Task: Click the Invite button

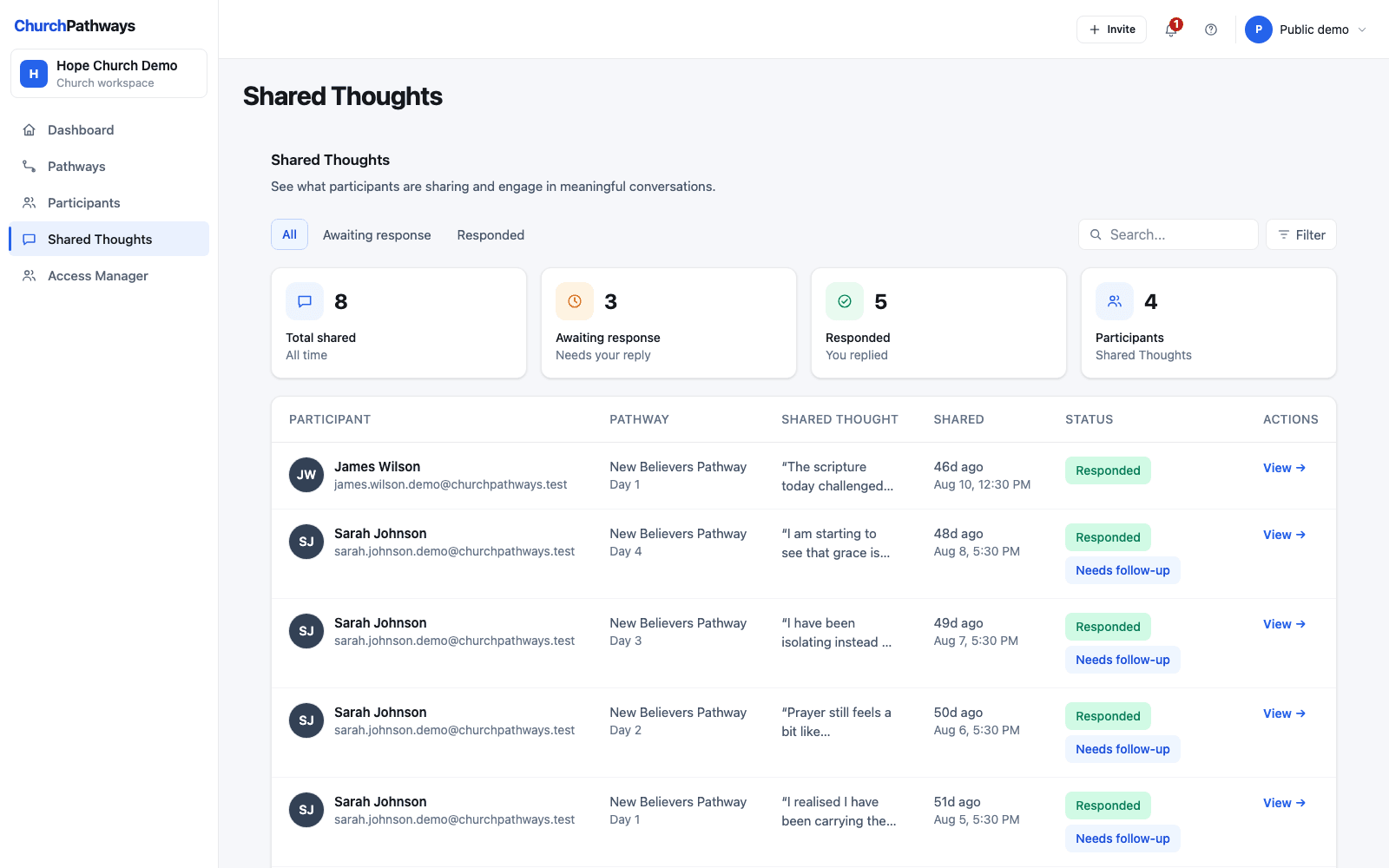Action: [x=1111, y=30]
